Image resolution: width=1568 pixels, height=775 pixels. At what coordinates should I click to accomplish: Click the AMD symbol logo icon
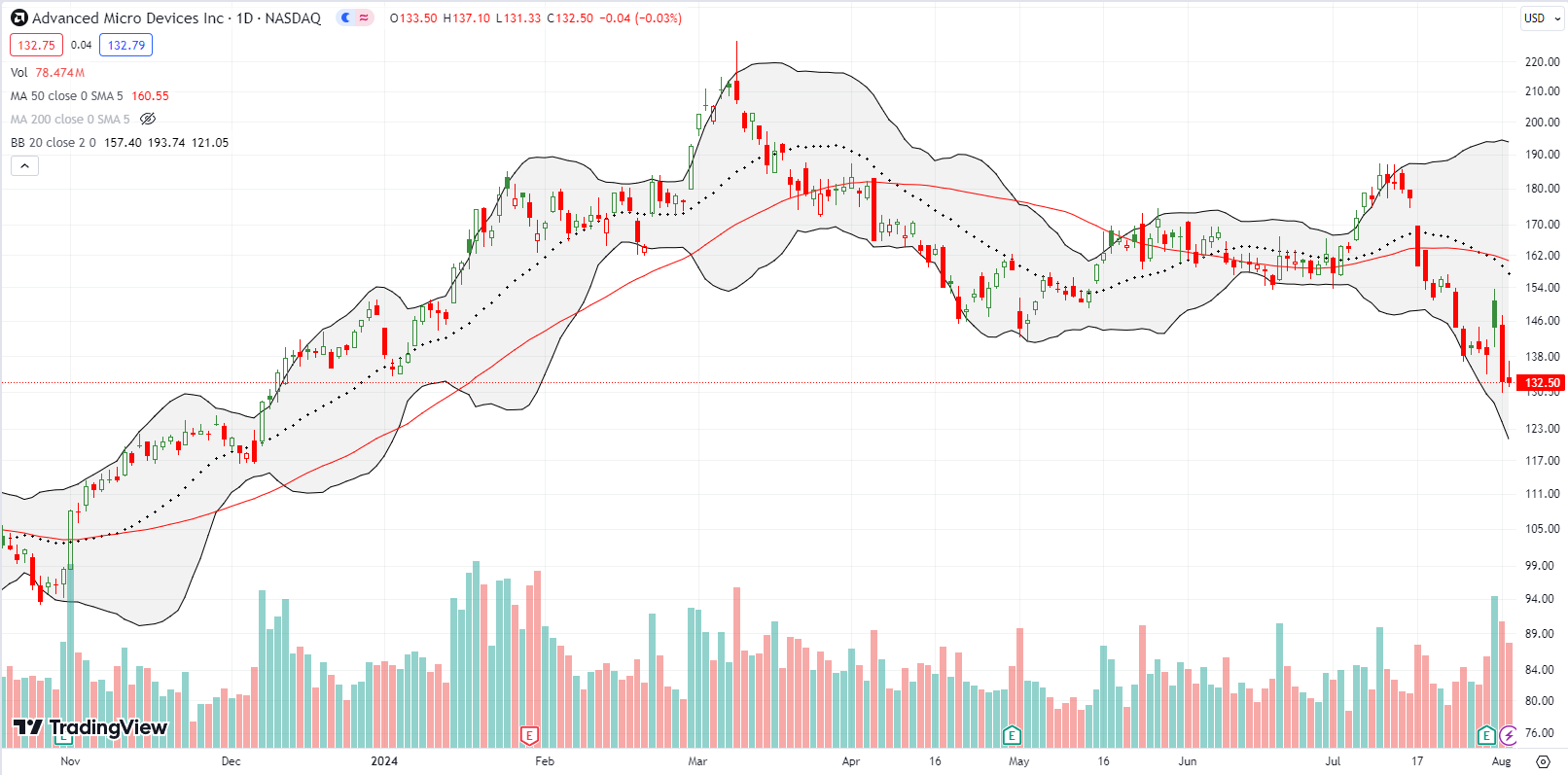tap(18, 18)
